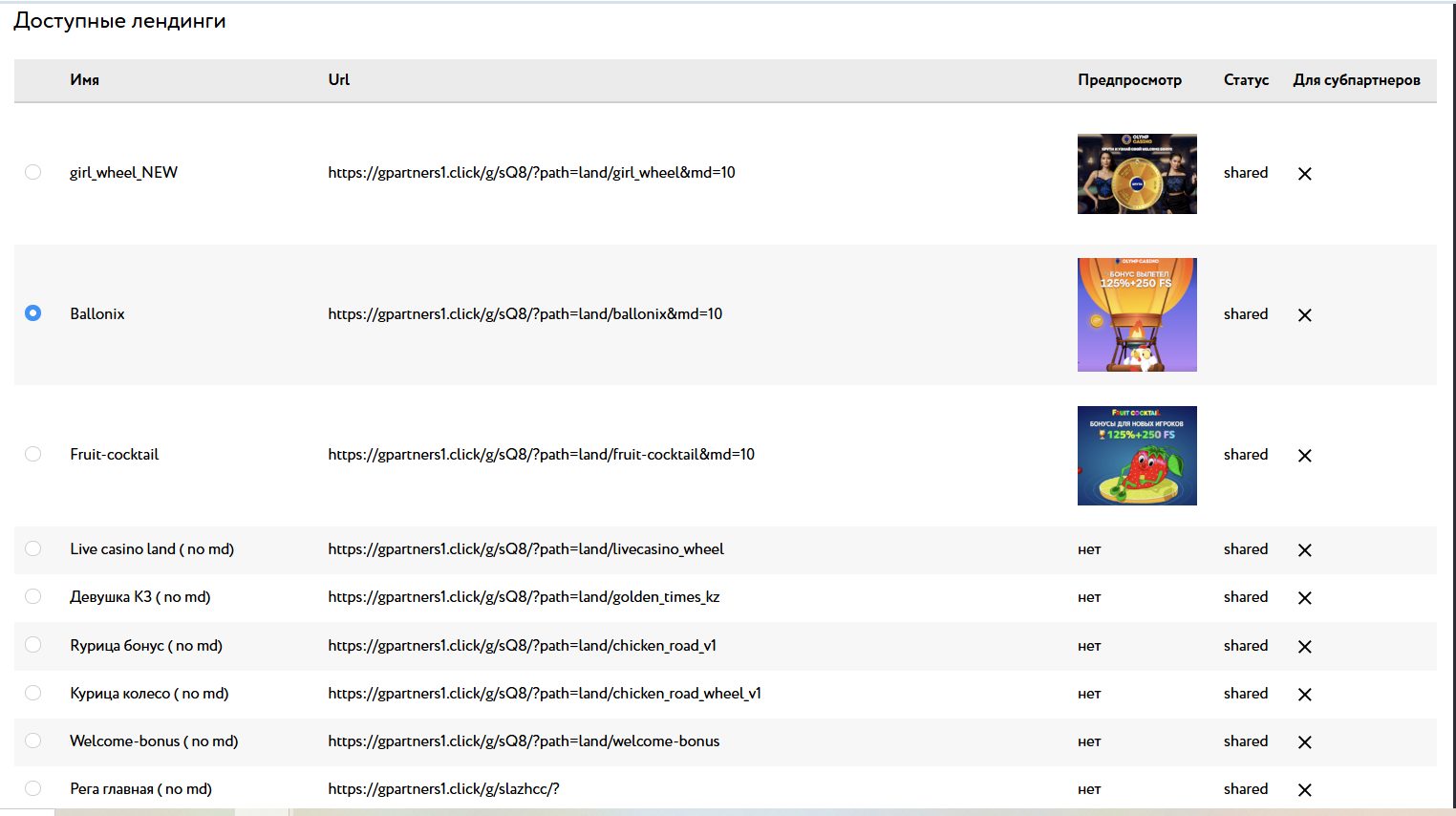Click the X icon in Fruit-cocktail row
This screenshot has width=1456, height=816.
coord(1304,456)
